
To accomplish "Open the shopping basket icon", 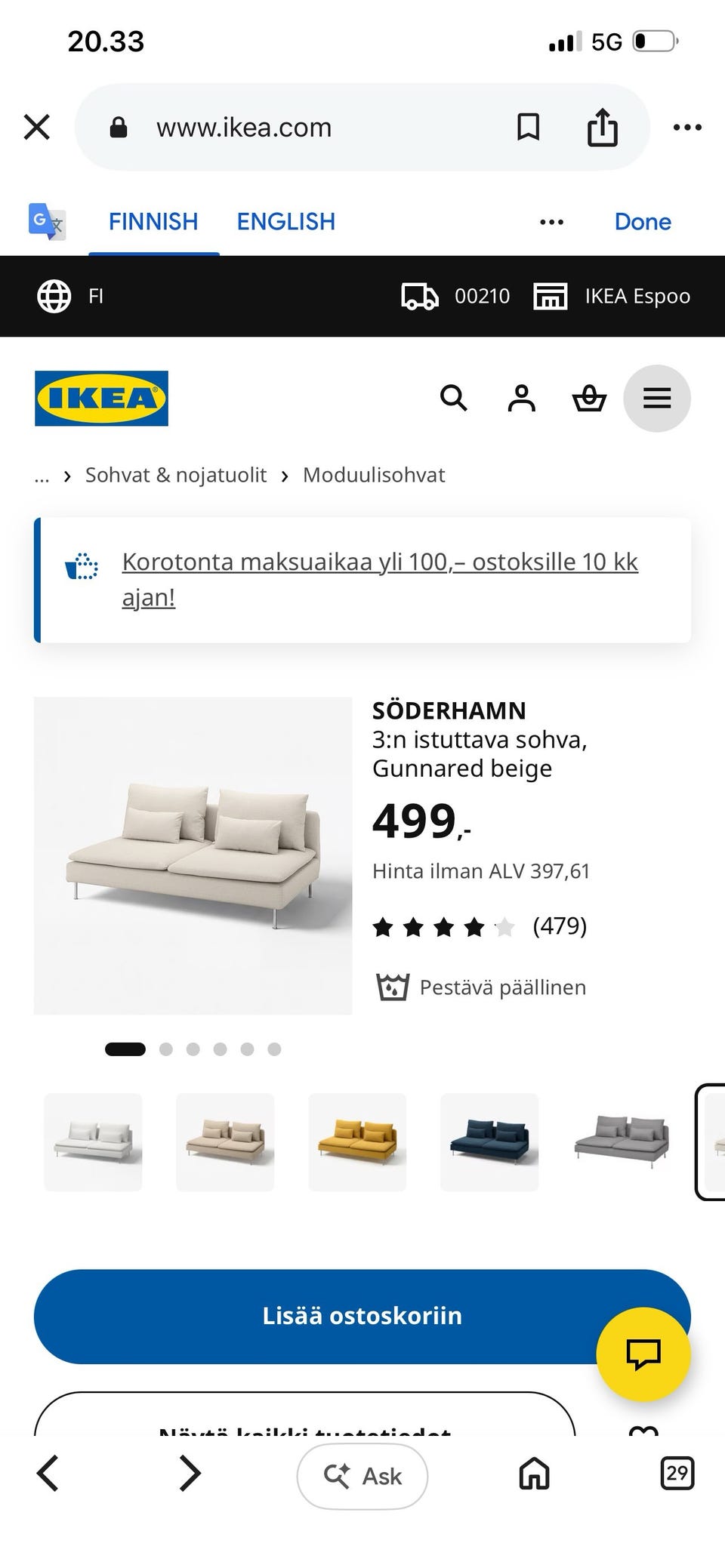I will point(589,398).
